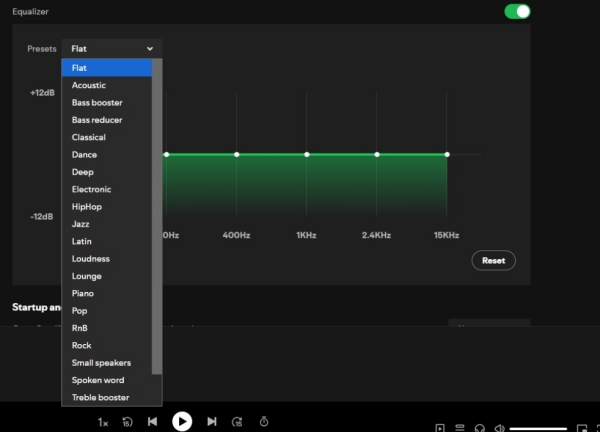Click the leftmost equalizer band handle
This screenshot has height=432, width=600.
click(x=166, y=155)
